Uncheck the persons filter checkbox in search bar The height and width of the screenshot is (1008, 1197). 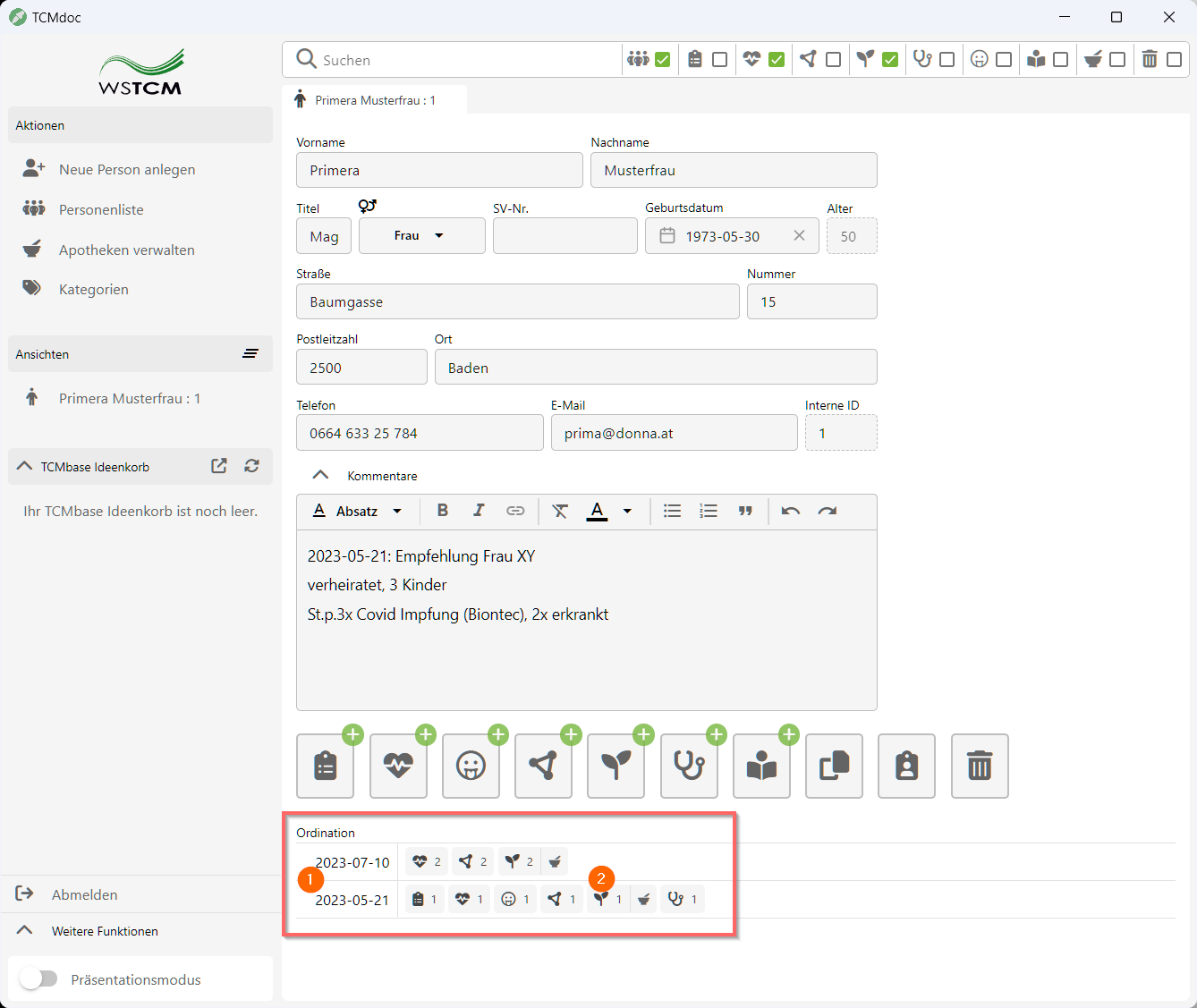pyautogui.click(x=663, y=60)
